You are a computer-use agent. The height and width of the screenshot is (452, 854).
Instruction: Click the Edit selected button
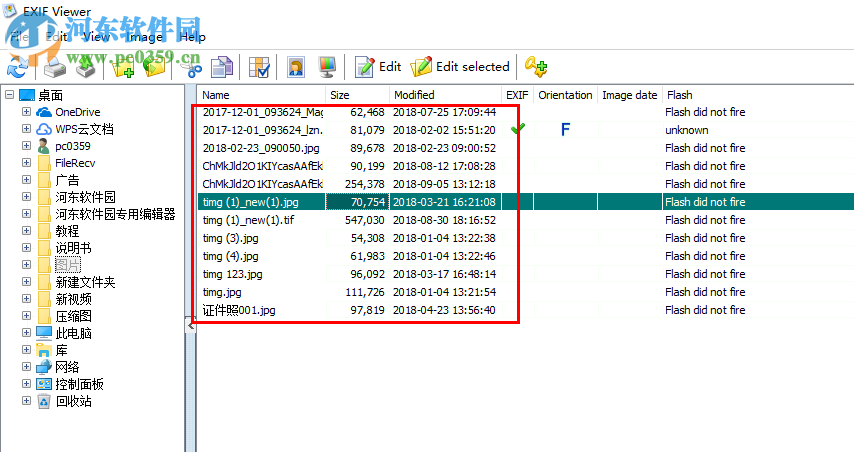pyautogui.click(x=460, y=67)
